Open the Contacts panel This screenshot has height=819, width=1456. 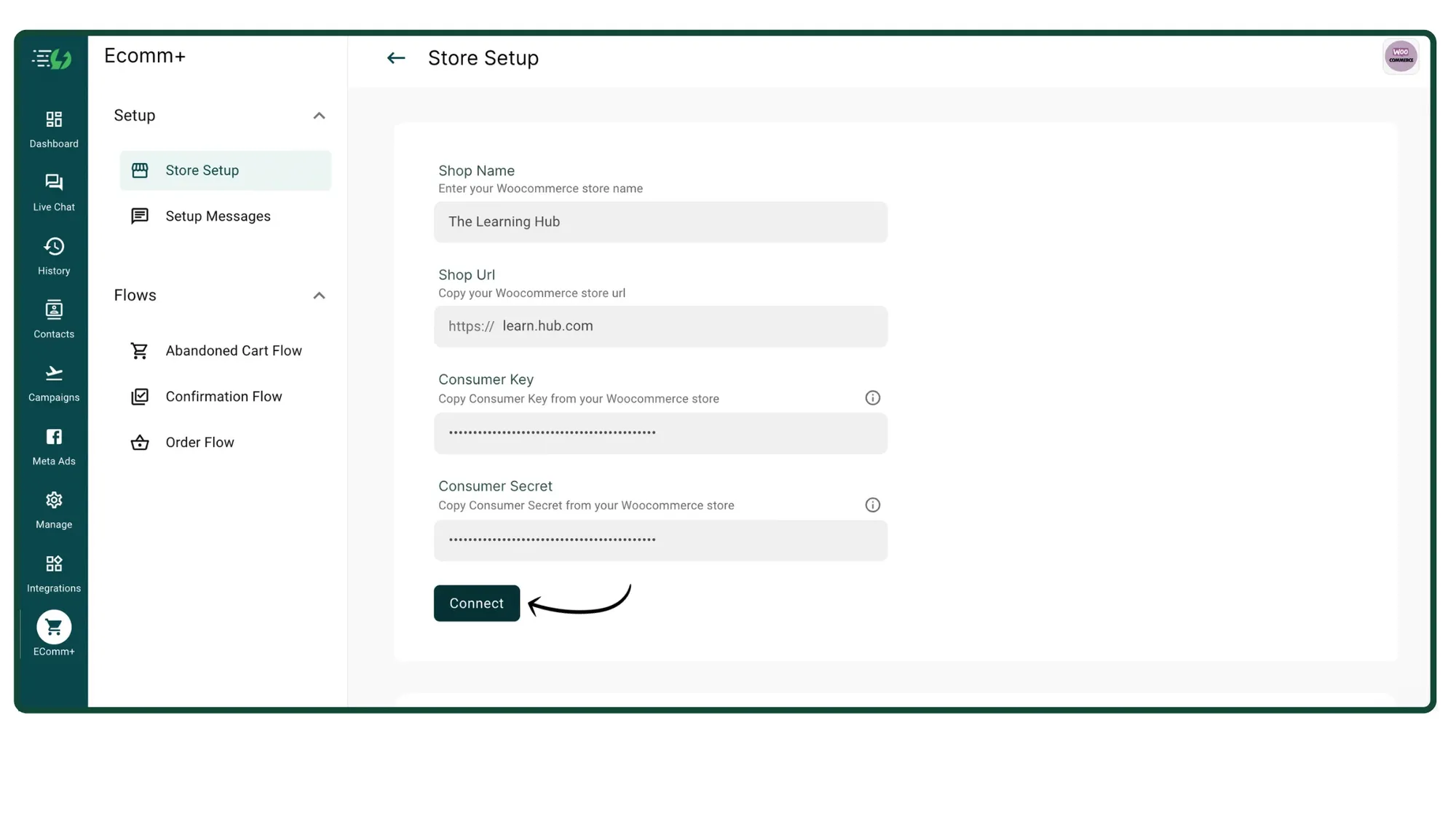click(53, 318)
